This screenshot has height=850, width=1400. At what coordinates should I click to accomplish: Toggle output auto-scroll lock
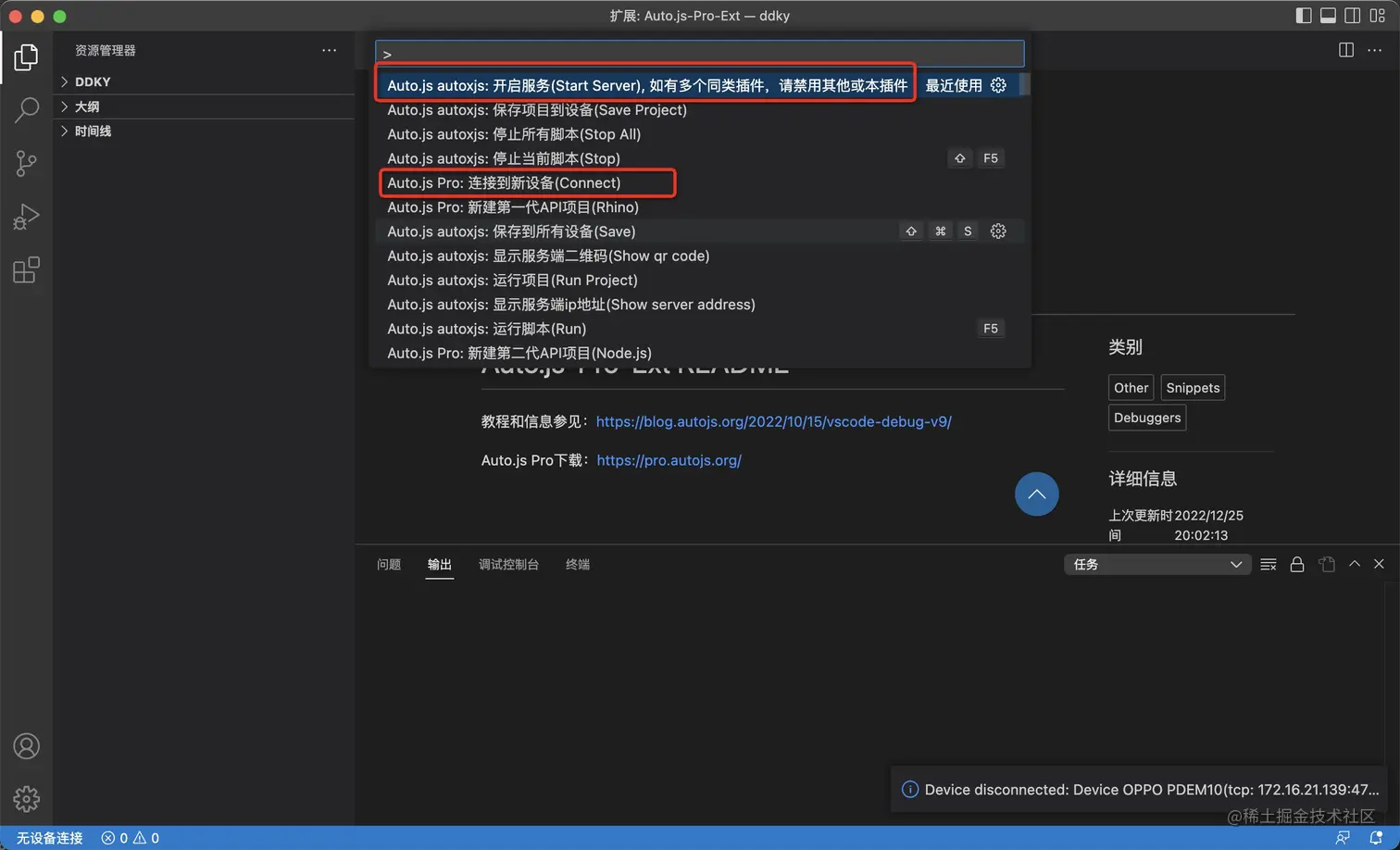pos(1297,564)
